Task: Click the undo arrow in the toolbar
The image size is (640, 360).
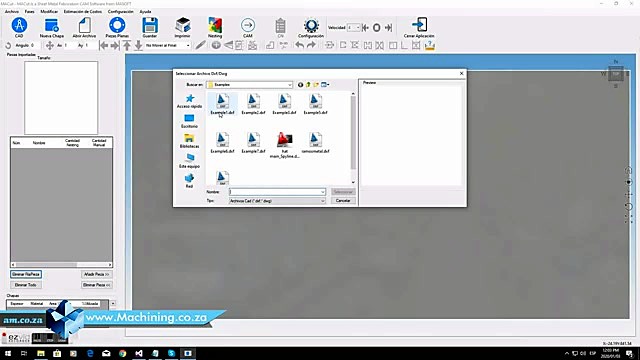Action: (300, 45)
